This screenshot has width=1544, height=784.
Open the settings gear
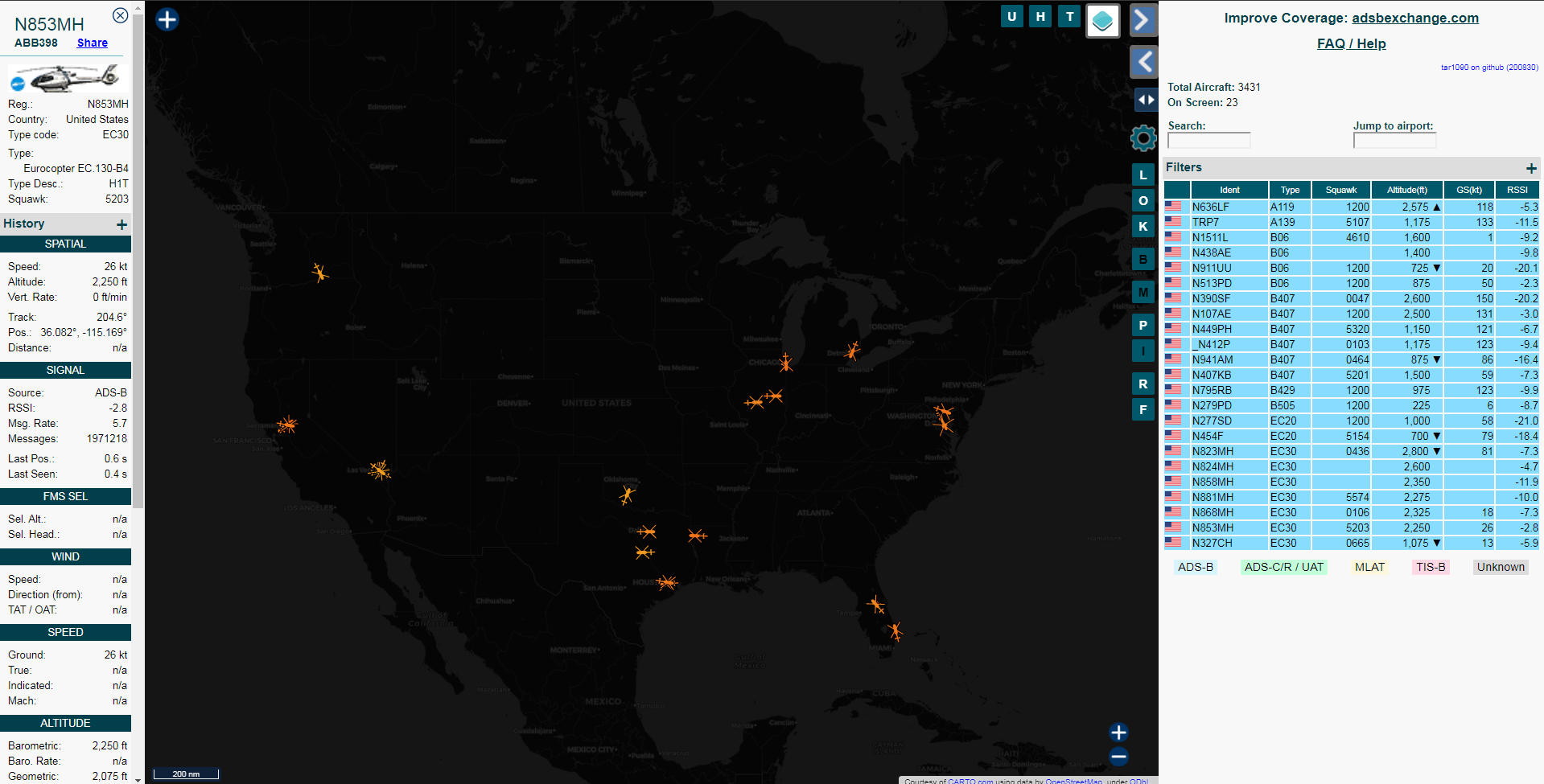(x=1143, y=138)
